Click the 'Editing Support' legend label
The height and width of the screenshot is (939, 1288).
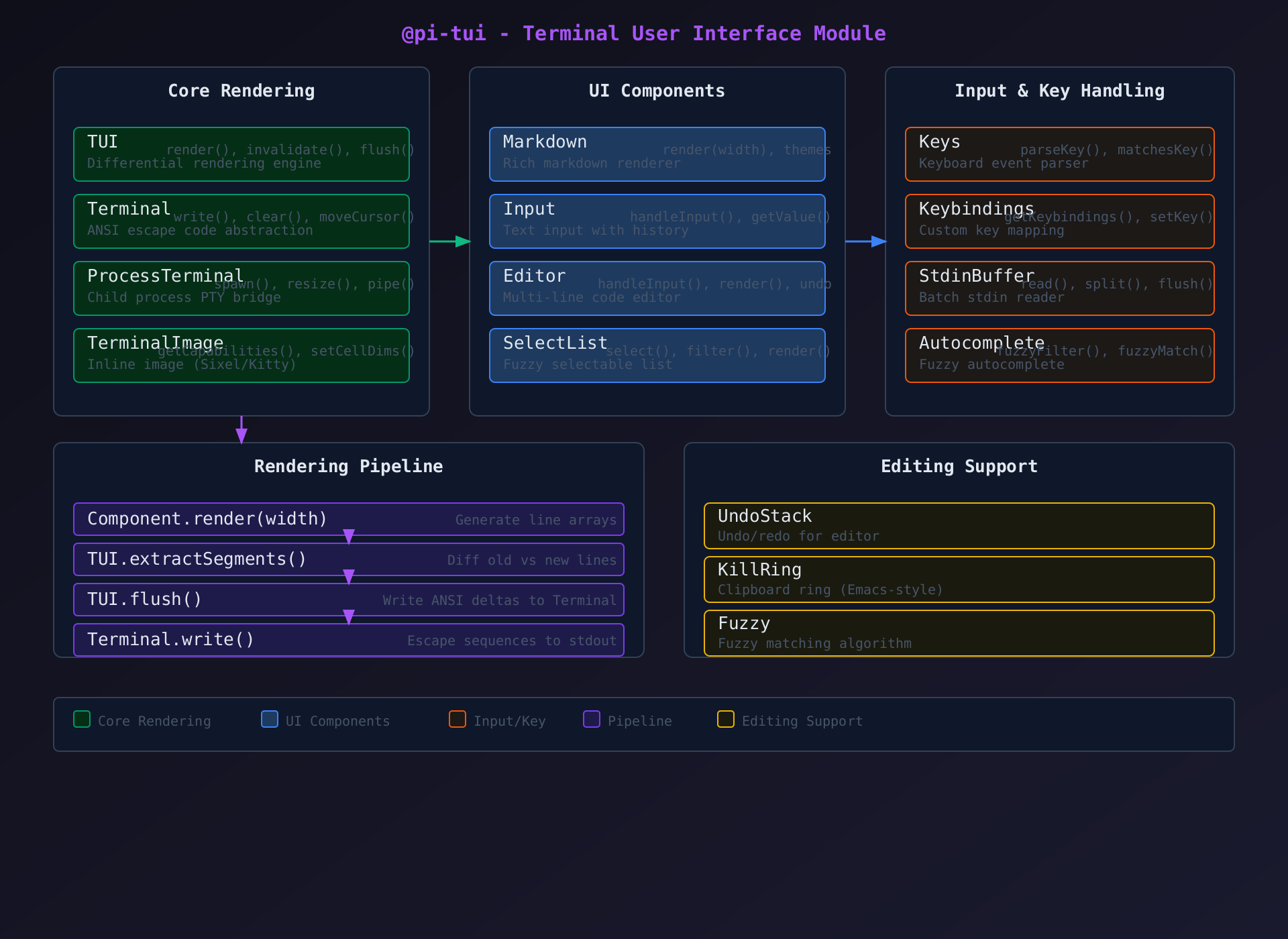pos(802,721)
